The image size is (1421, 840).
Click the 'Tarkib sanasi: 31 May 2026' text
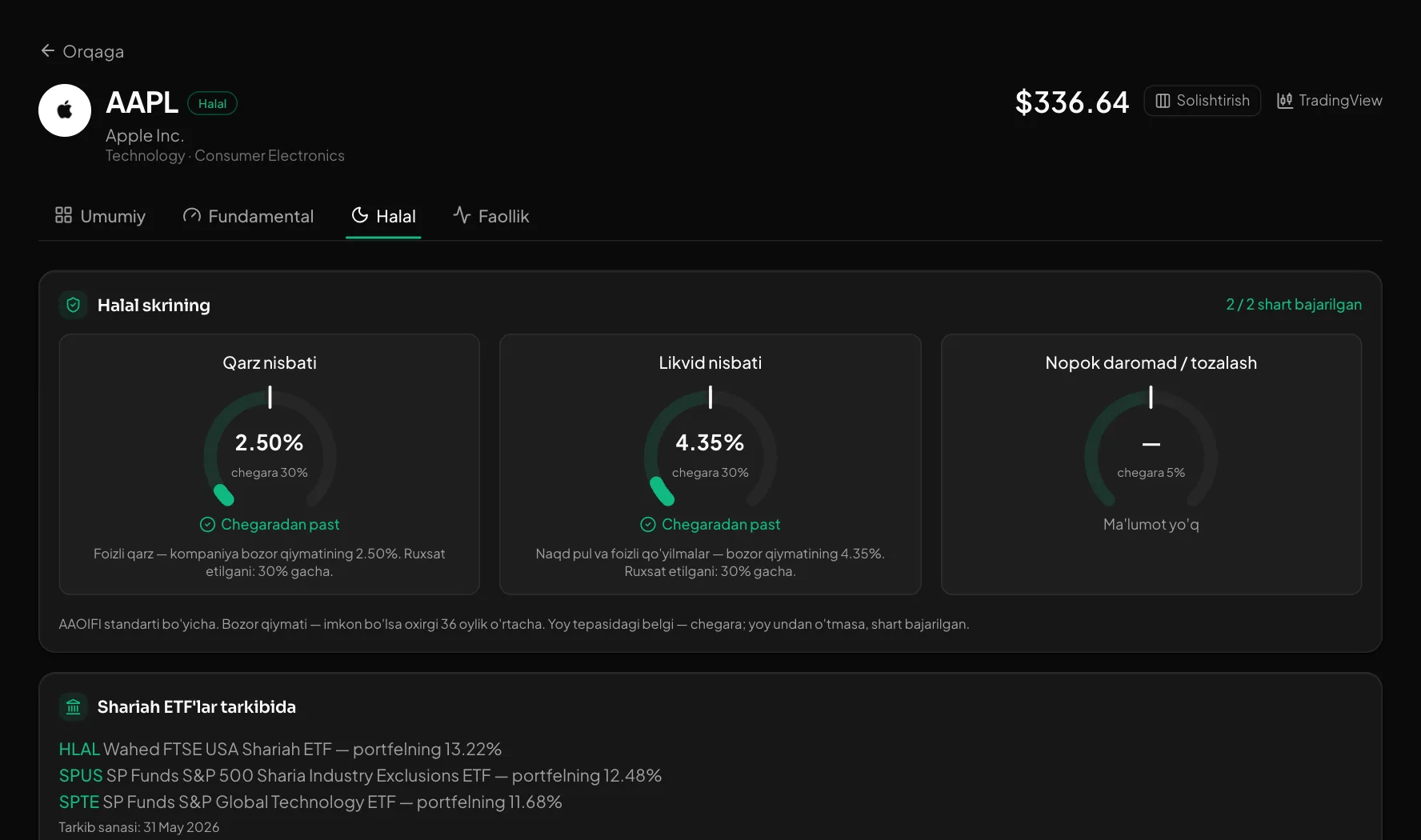click(139, 827)
